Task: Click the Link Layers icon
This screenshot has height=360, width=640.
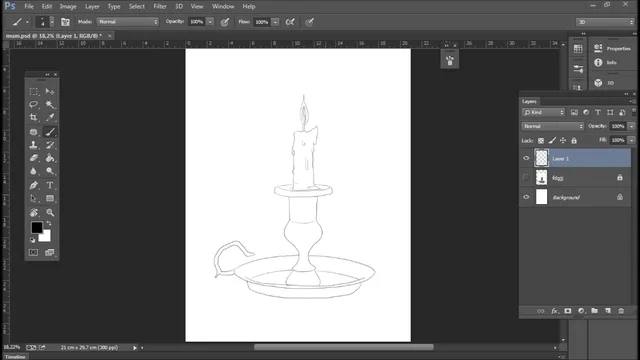Action: pos(540,311)
